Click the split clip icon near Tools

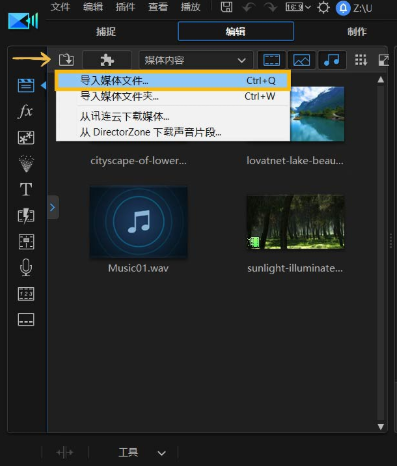pyautogui.click(x=65, y=453)
